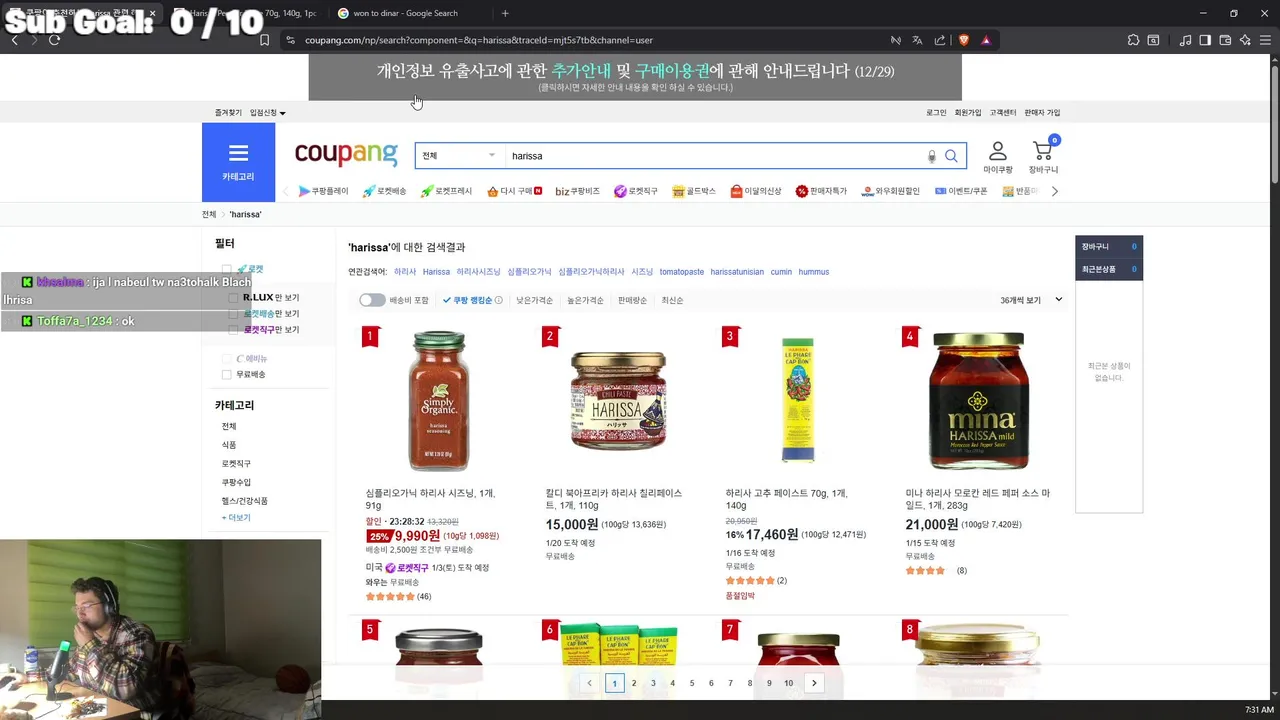Screen dimensions: 1280x720
Task: Go to next results page arrow
Action: tap(814, 683)
